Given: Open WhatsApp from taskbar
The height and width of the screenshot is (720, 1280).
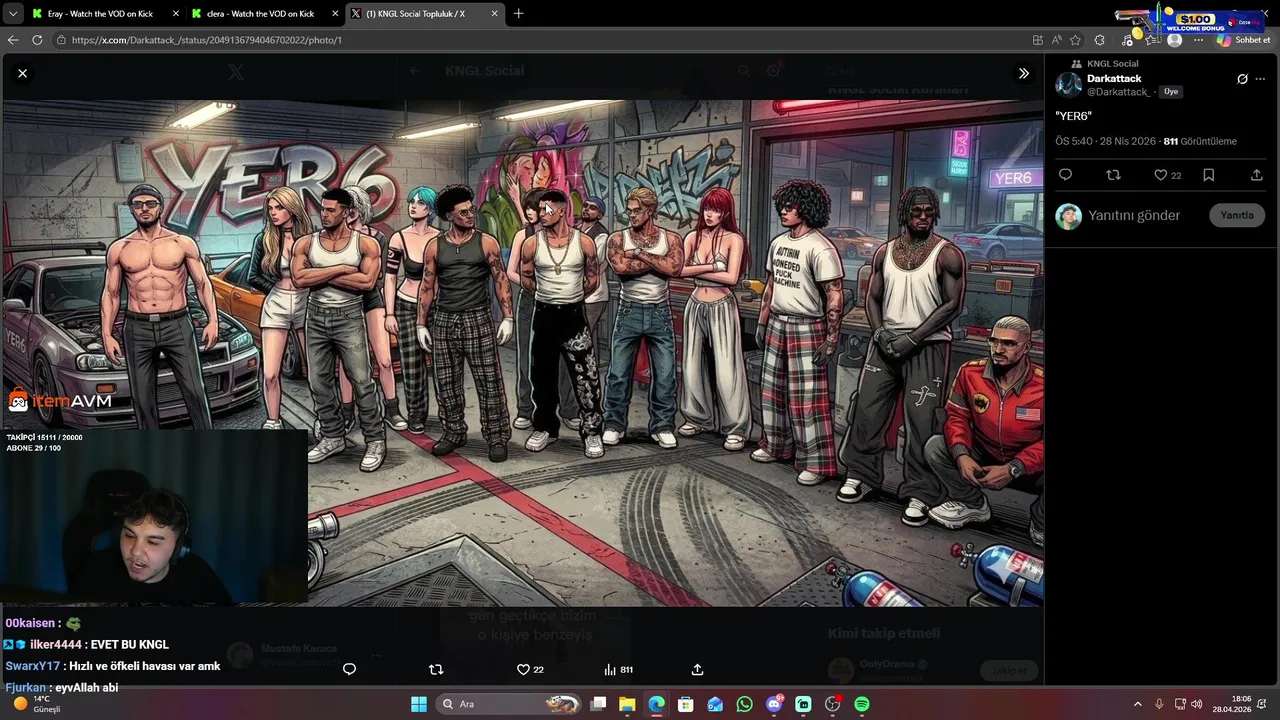Looking at the screenshot, I should point(744,704).
